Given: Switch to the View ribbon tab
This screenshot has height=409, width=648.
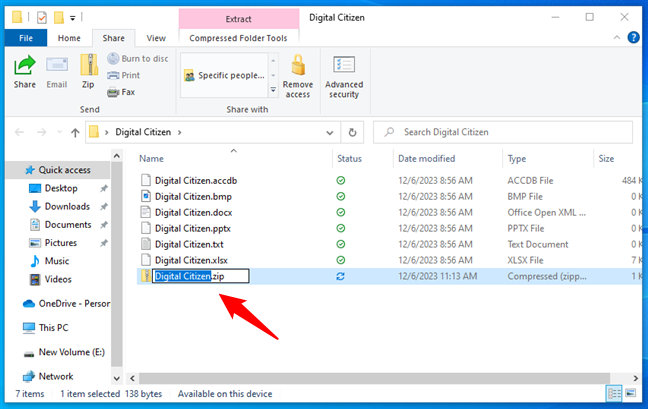Looking at the screenshot, I should 156,38.
